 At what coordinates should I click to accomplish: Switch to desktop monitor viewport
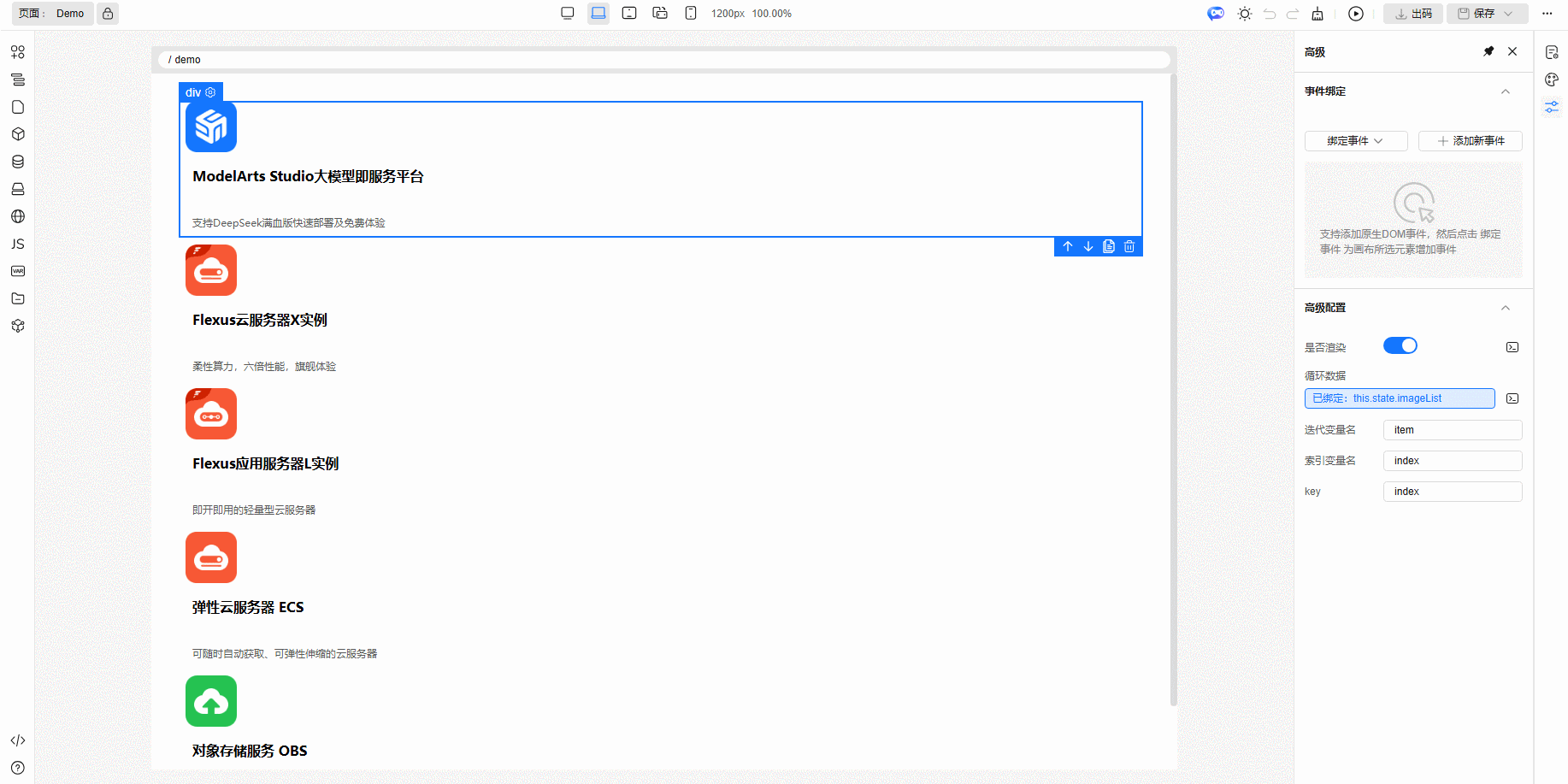(568, 14)
